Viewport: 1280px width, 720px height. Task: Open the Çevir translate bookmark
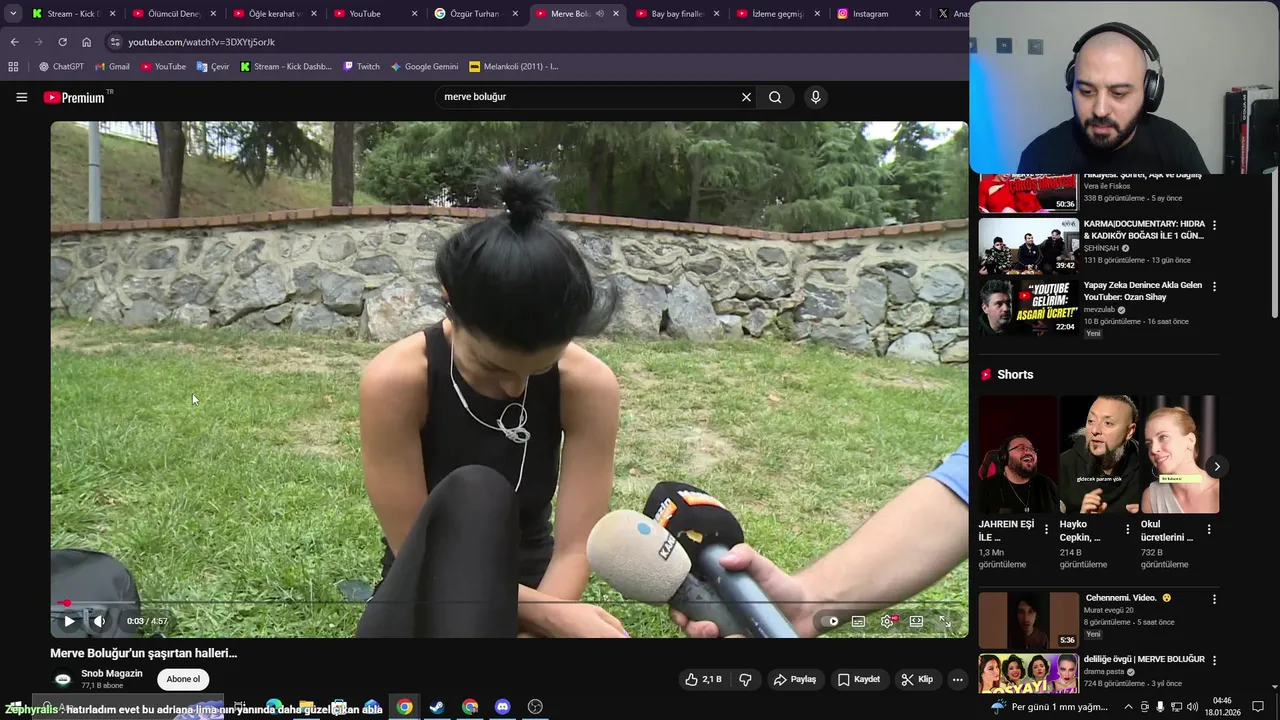pyautogui.click(x=213, y=67)
